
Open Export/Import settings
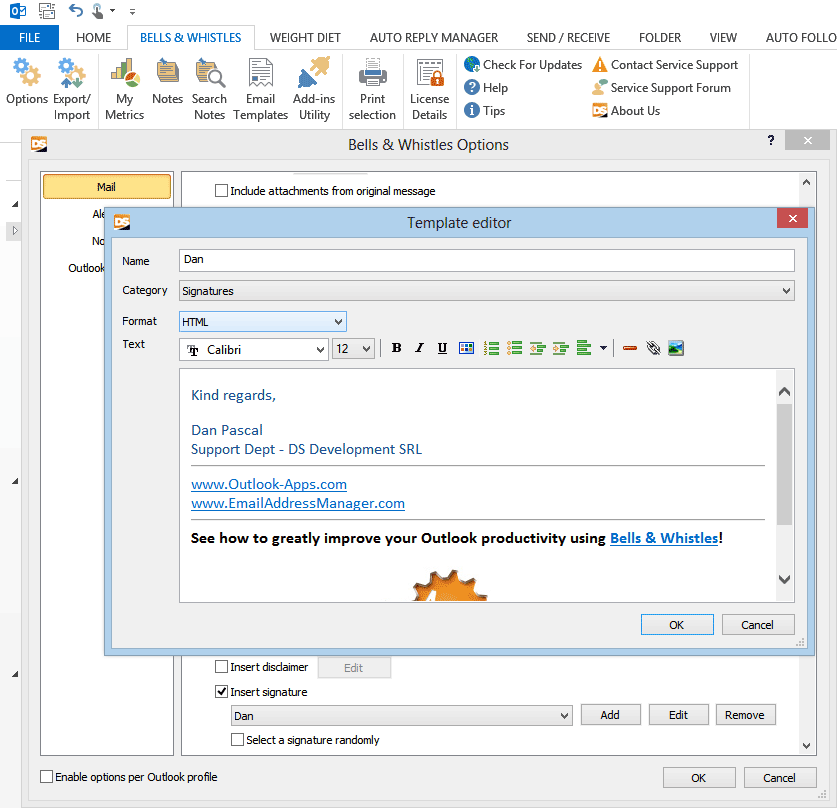(72, 89)
